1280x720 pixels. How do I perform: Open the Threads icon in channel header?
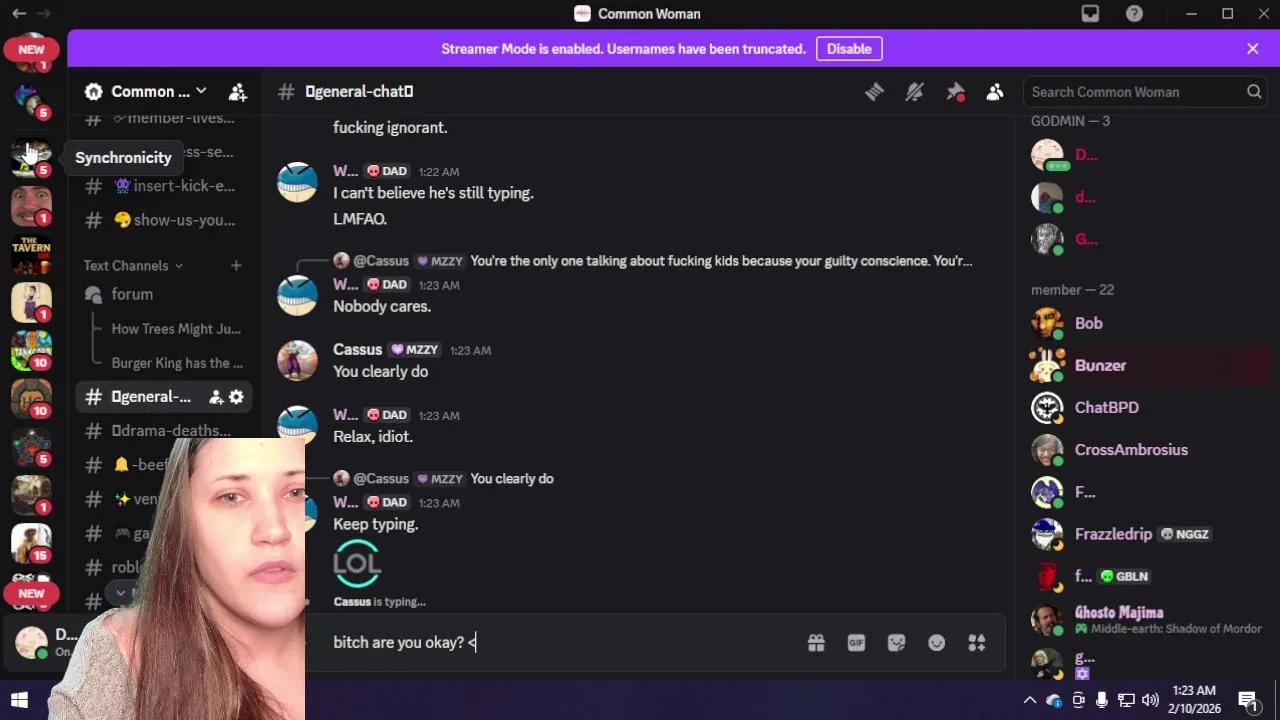pos(875,92)
